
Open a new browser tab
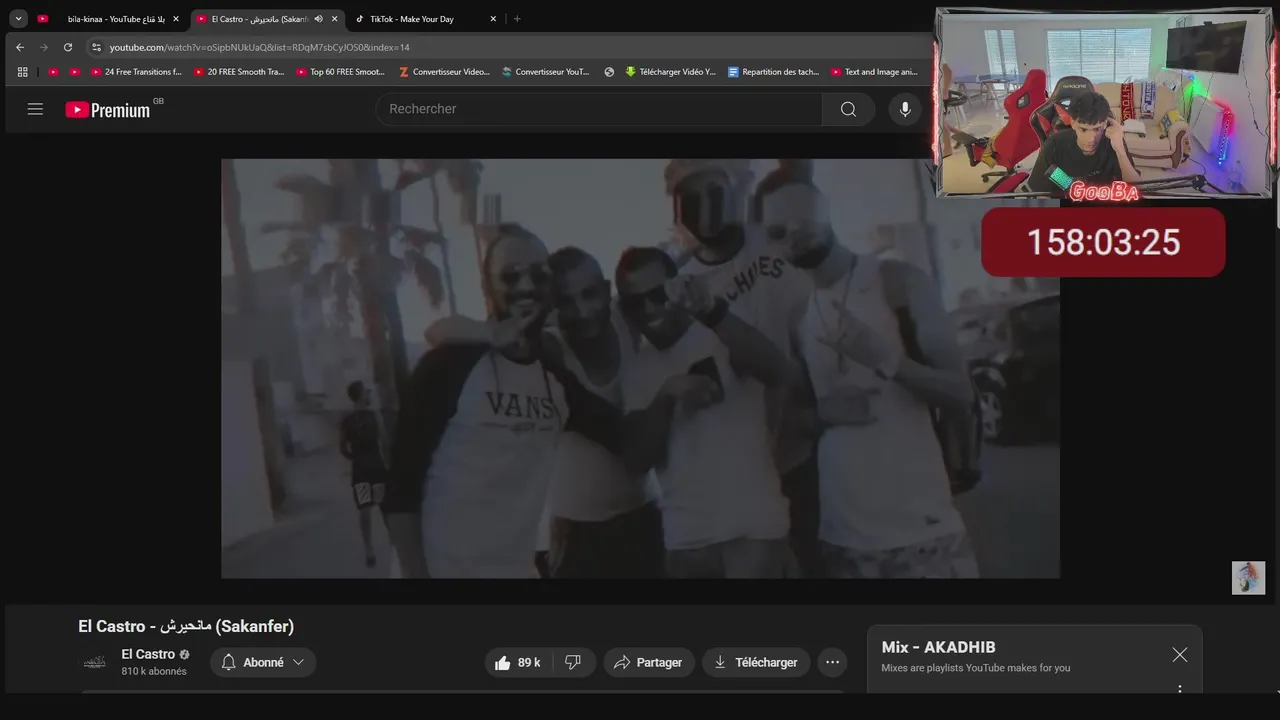(517, 19)
